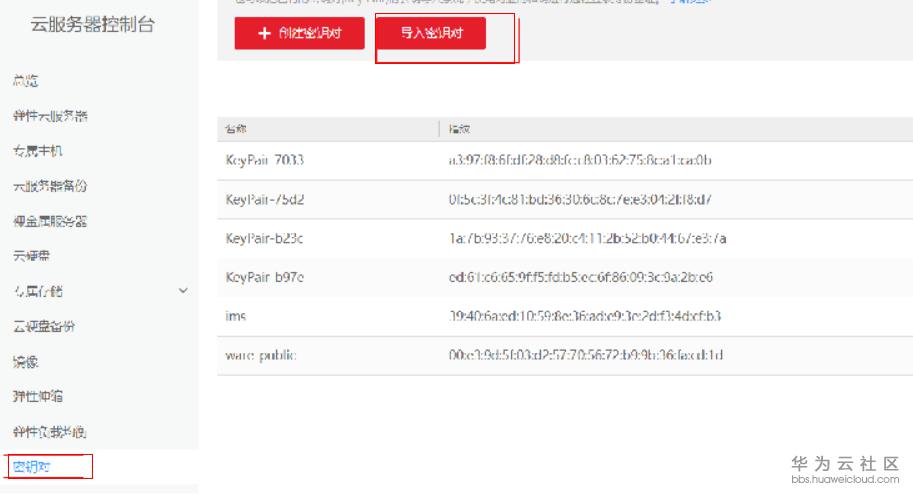The image size is (913, 494).
Task: Open 云硬盘备份 in the sidebar
Action: (x=44, y=326)
